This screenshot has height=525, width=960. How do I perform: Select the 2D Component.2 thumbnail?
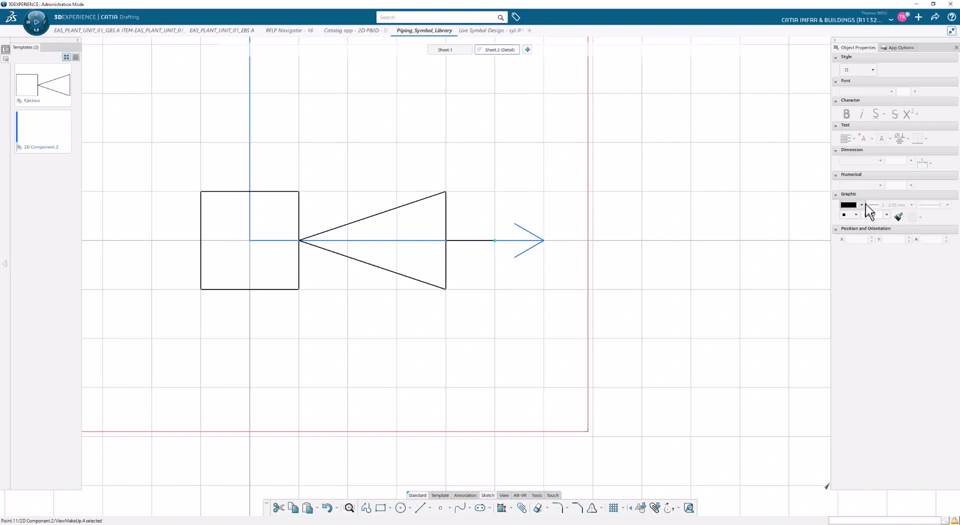[x=43, y=131]
